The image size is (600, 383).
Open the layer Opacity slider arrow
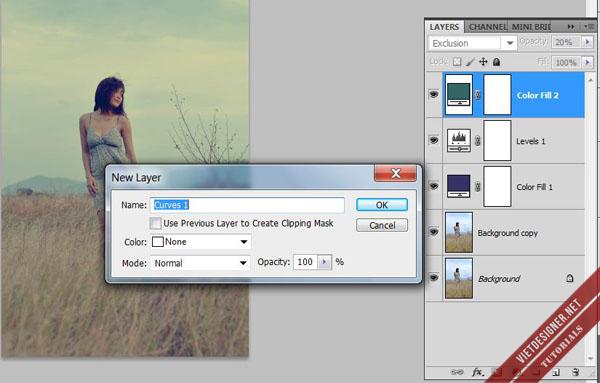pyautogui.click(x=587, y=42)
